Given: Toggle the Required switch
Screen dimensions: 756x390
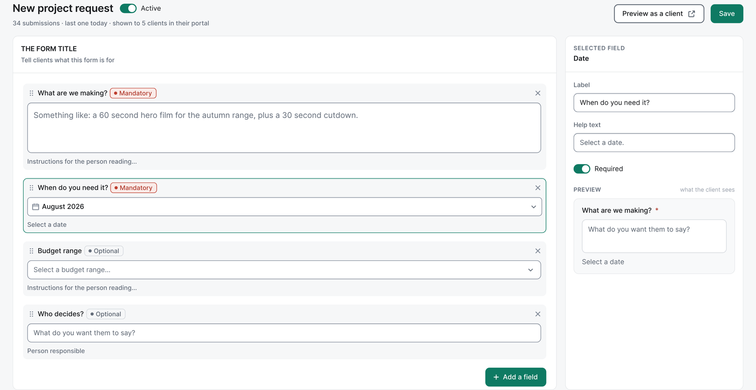Looking at the screenshot, I should [x=582, y=169].
